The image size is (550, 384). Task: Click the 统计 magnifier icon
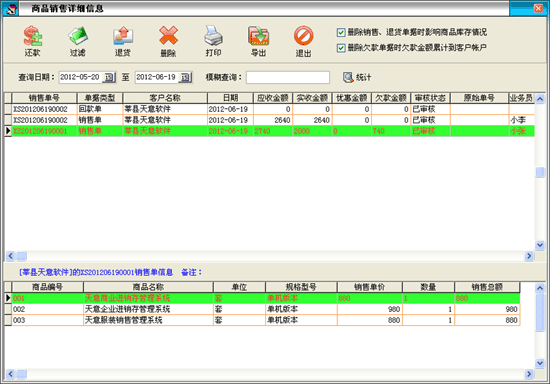348,77
